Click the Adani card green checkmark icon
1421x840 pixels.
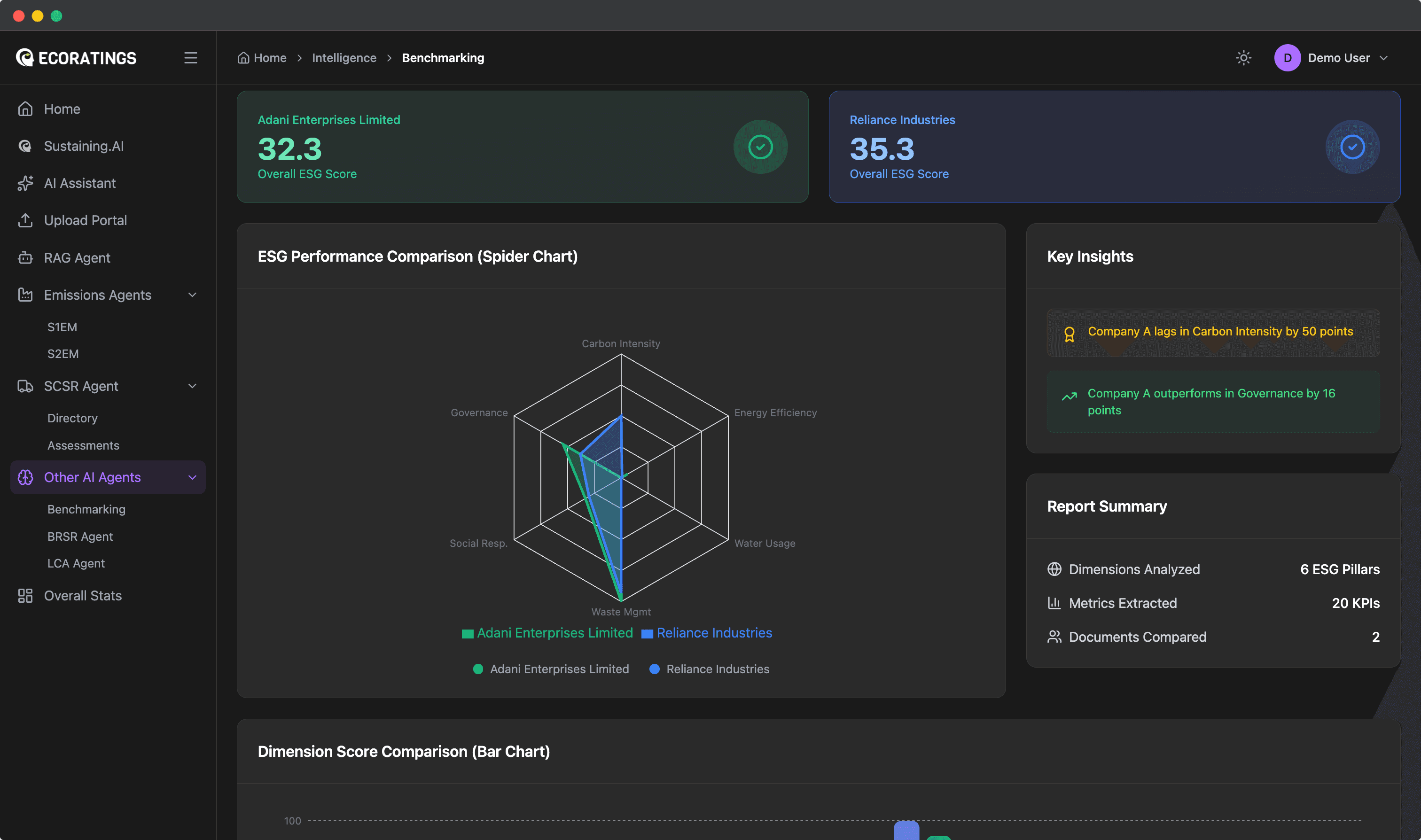pos(760,147)
